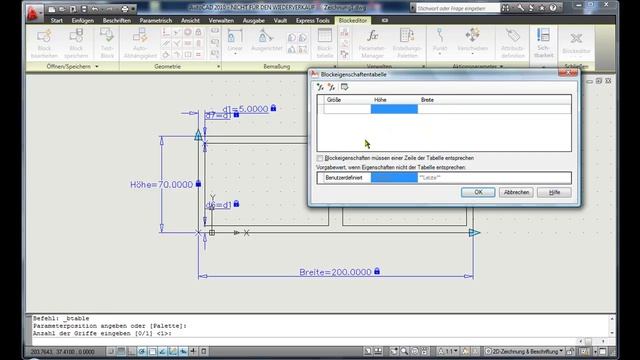
Task: Toggle Object snap in status bar
Action: point(152,351)
